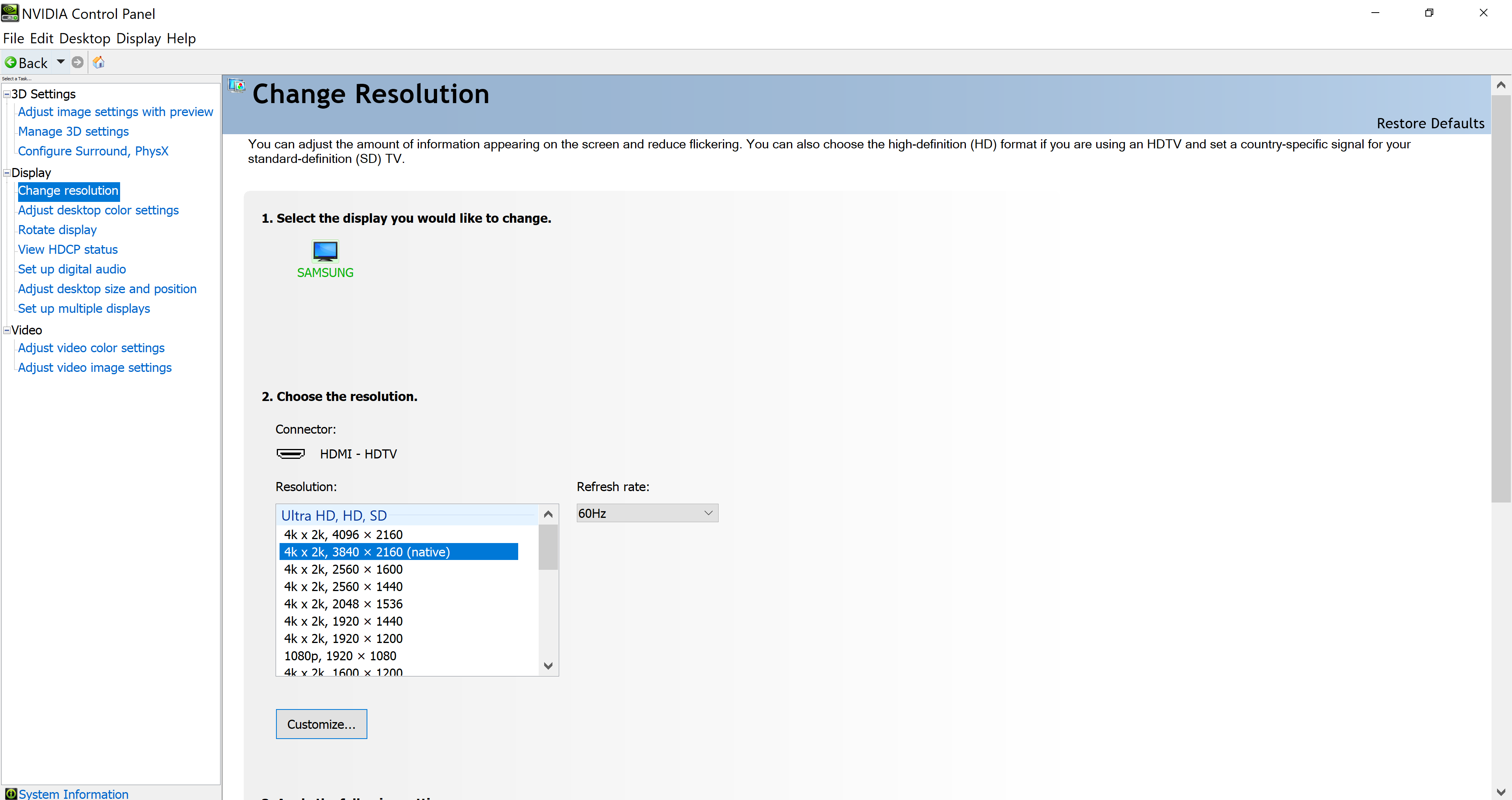Click the Home icon in toolbar
The height and width of the screenshot is (800, 1512).
tap(98, 62)
